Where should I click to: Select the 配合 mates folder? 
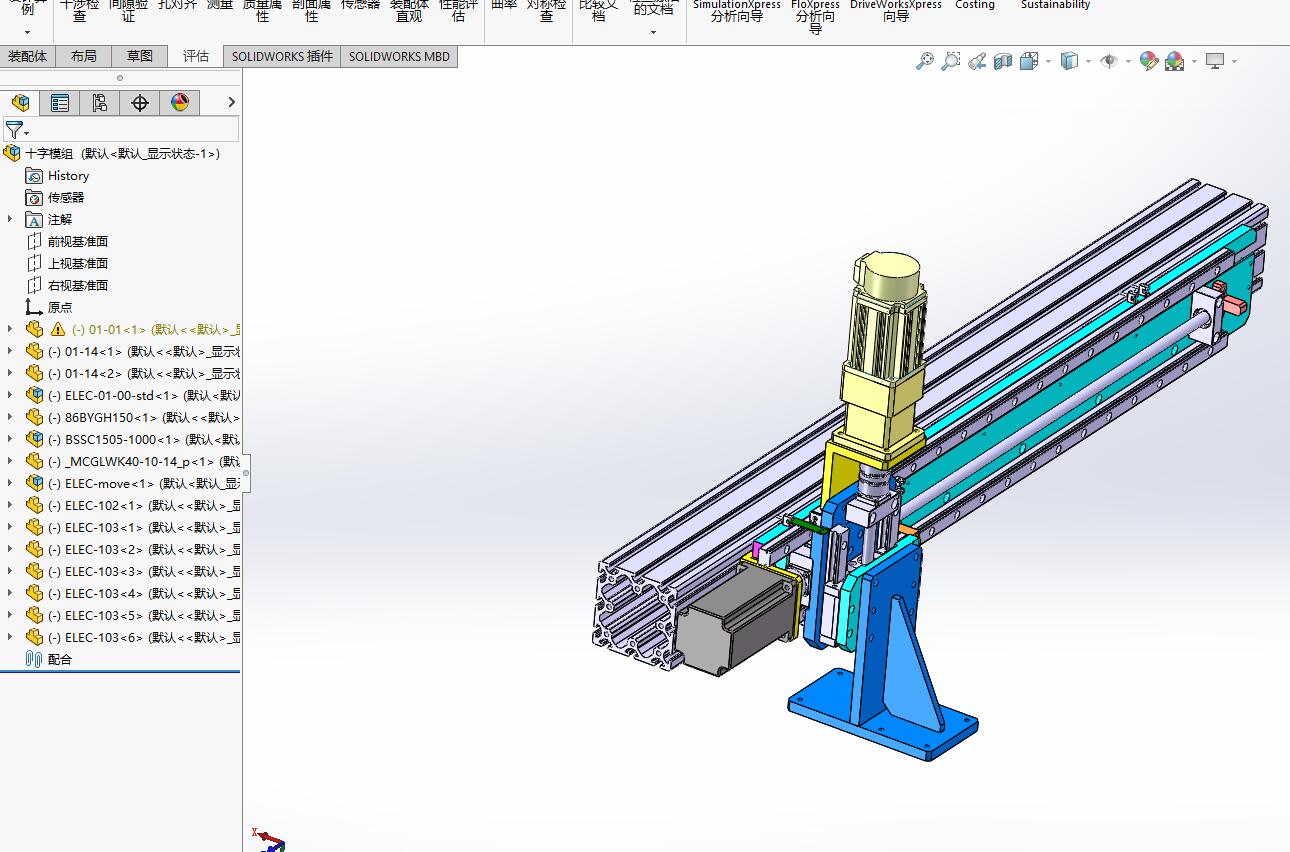coord(60,659)
